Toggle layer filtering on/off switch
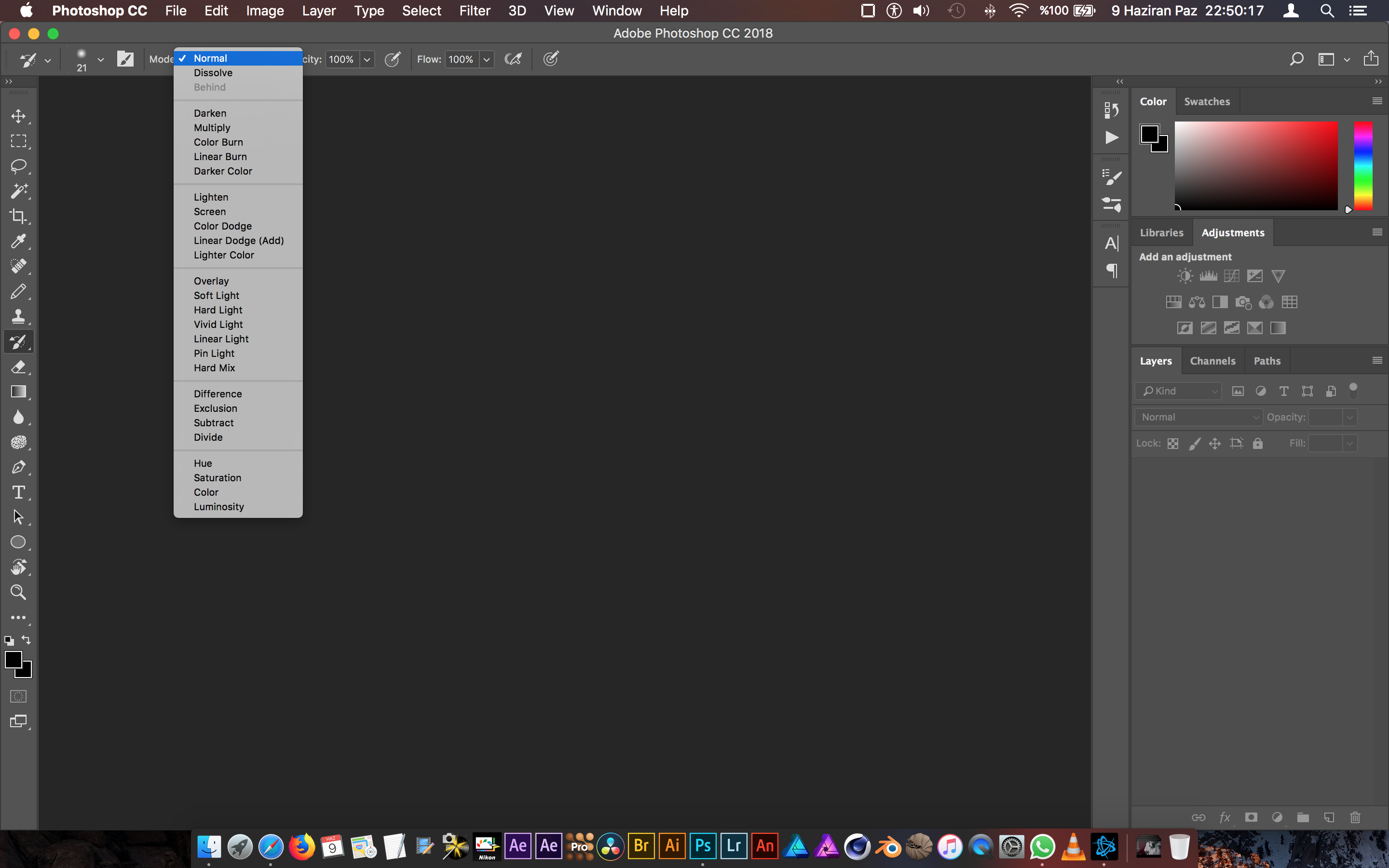The height and width of the screenshot is (868, 1389). 1353,391
